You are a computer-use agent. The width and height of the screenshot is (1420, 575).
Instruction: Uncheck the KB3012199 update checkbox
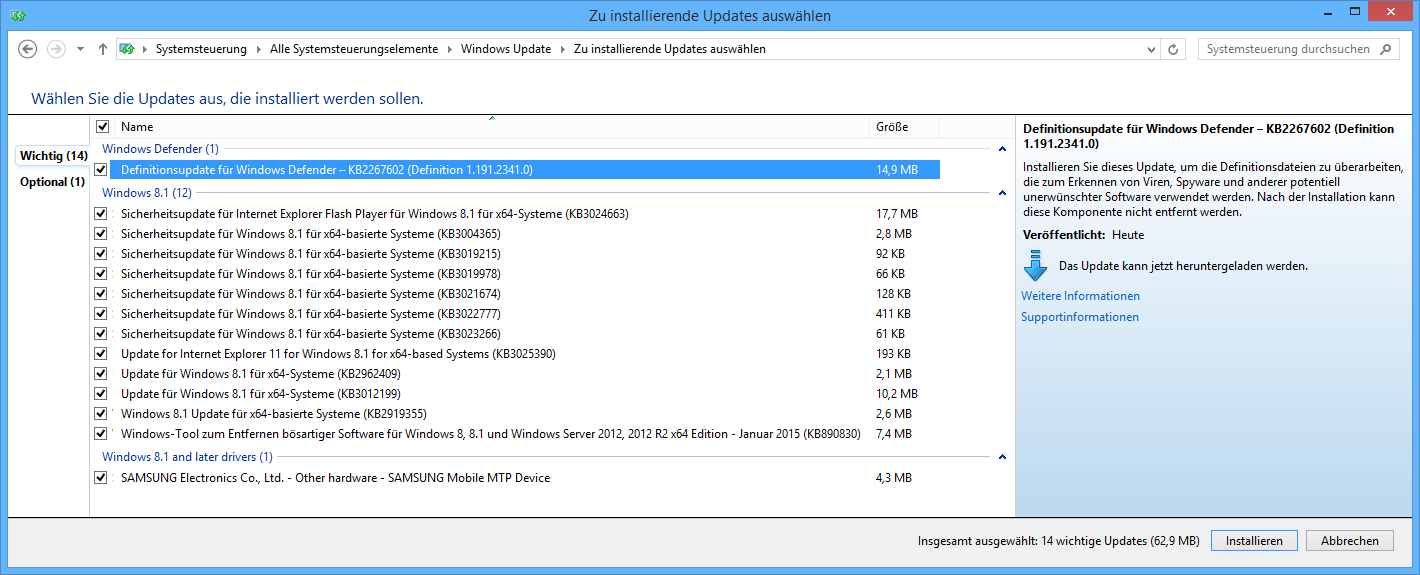pos(101,394)
